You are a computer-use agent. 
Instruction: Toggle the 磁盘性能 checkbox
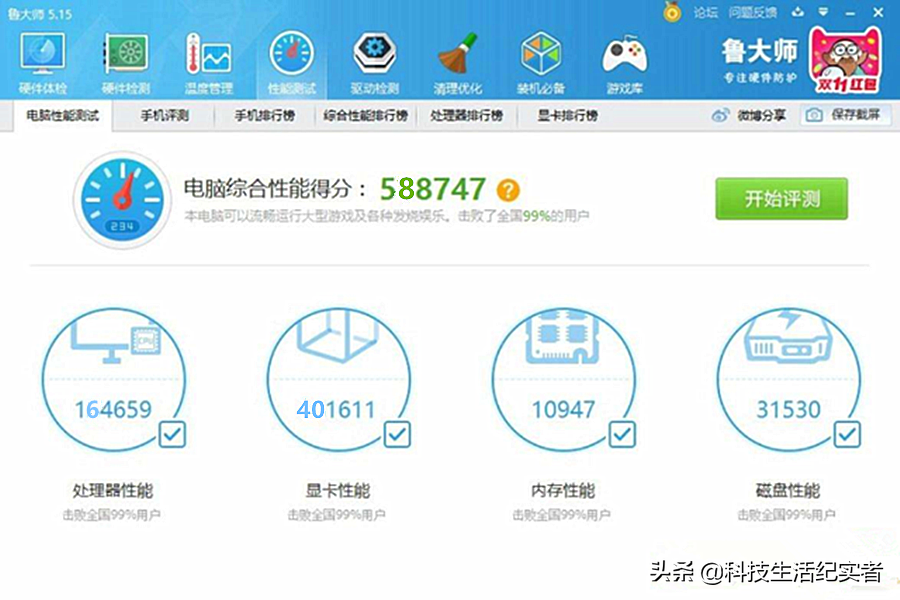(x=847, y=434)
